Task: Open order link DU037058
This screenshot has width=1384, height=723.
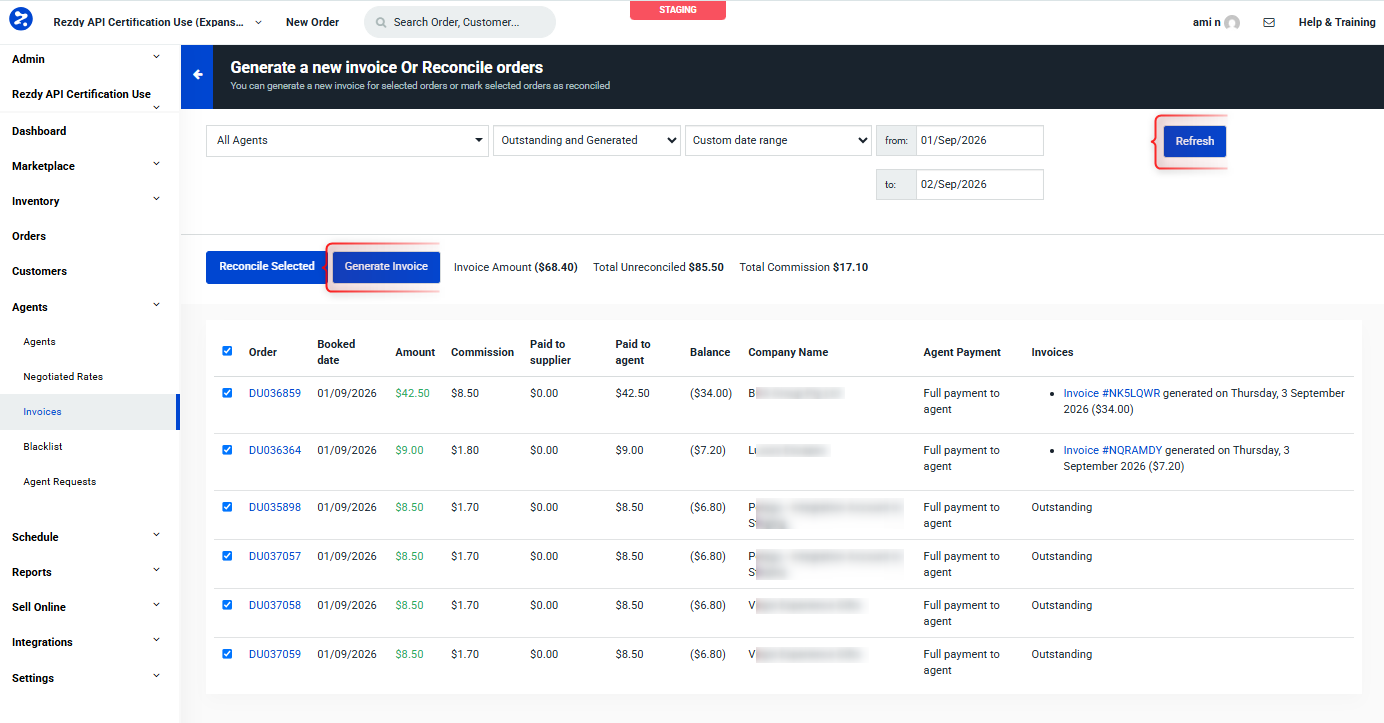Action: coord(275,605)
